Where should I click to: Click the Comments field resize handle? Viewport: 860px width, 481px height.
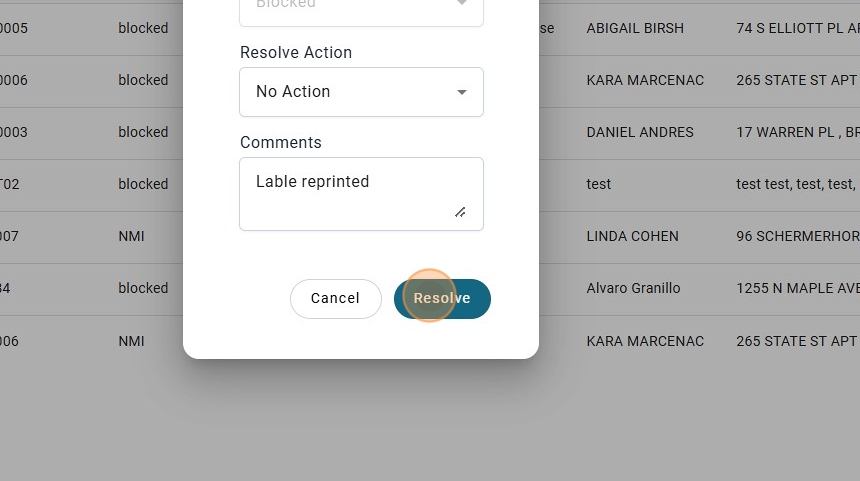[x=460, y=212]
